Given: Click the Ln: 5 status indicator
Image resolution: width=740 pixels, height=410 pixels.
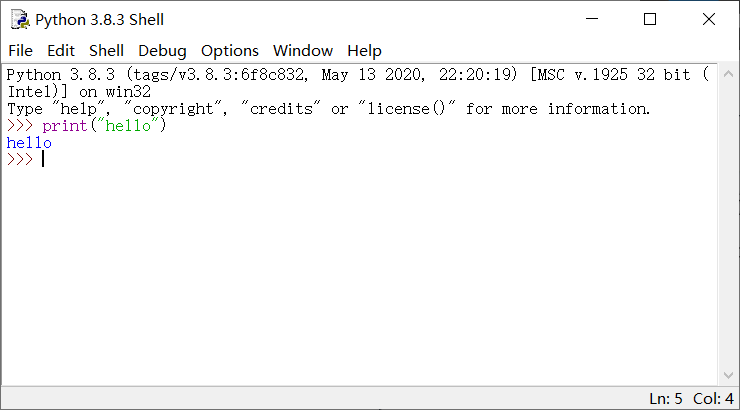Looking at the screenshot, I should 665,399.
